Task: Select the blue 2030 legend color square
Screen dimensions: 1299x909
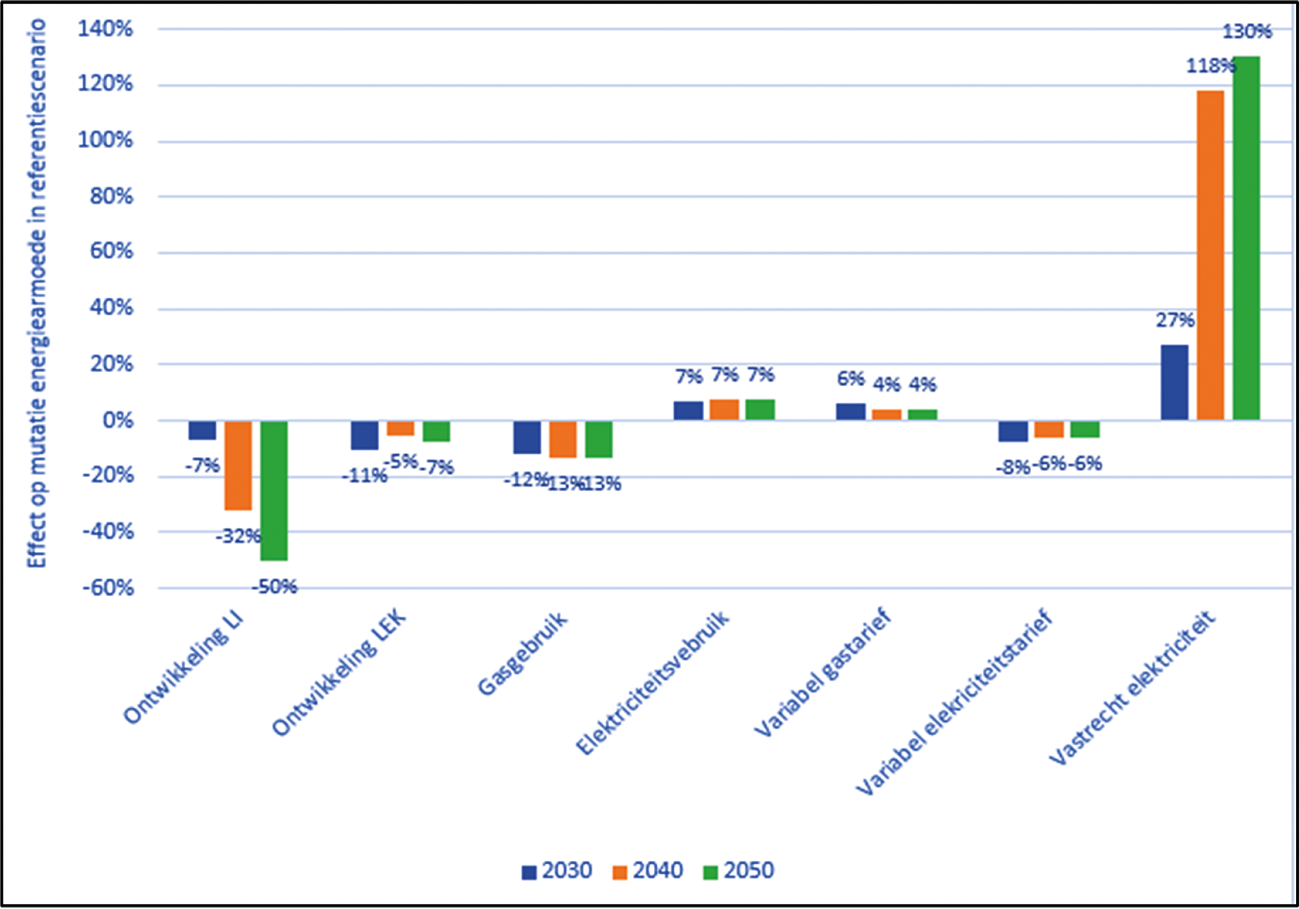Action: point(527,872)
